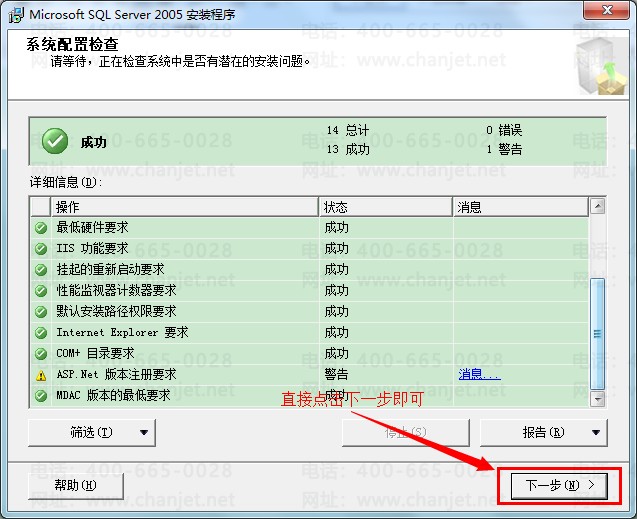Image resolution: width=637 pixels, height=519 pixels.
Task: Click the green check icon for 最低硬件要求
Action: pyautogui.click(x=41, y=228)
